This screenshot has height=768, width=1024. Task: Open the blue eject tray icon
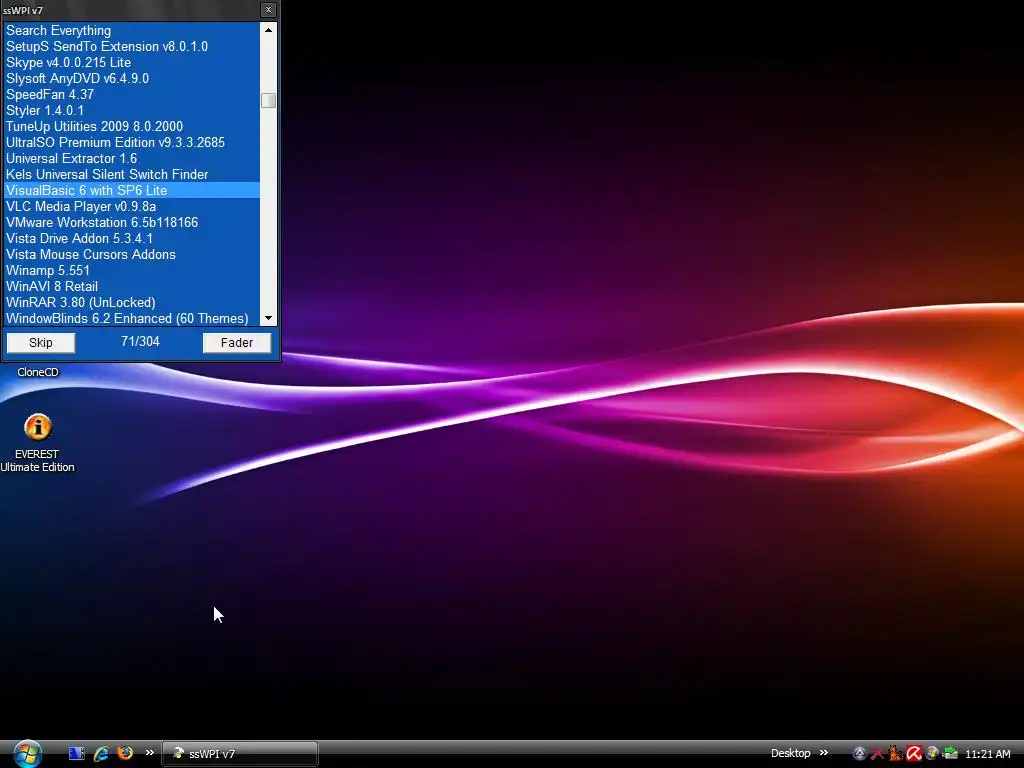coord(859,754)
